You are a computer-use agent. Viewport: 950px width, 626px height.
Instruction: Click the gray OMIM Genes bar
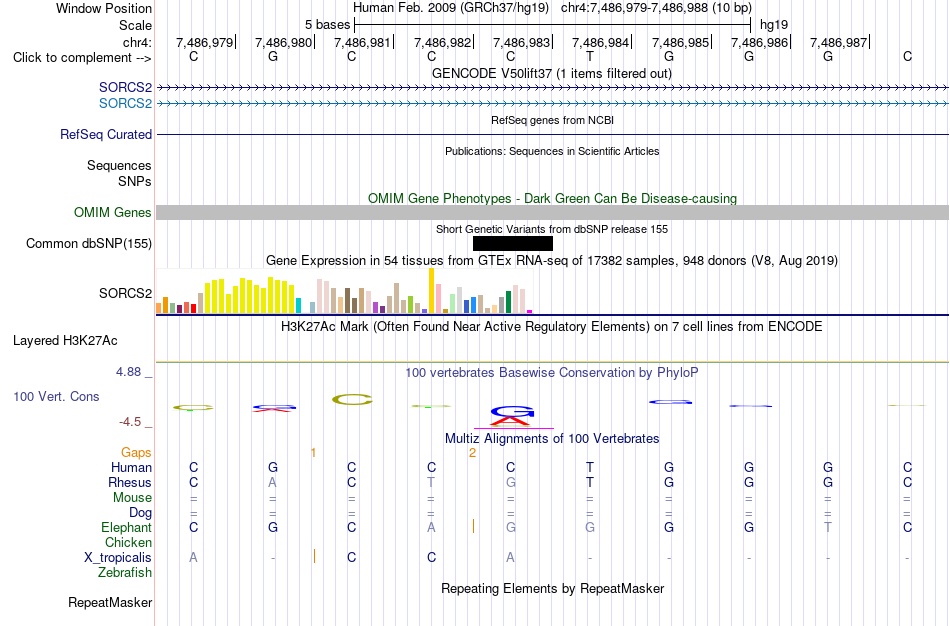pos(553,212)
